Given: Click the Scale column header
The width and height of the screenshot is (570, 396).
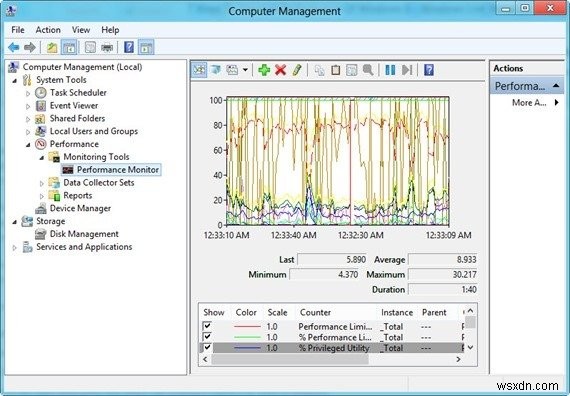Looking at the screenshot, I should (x=277, y=312).
